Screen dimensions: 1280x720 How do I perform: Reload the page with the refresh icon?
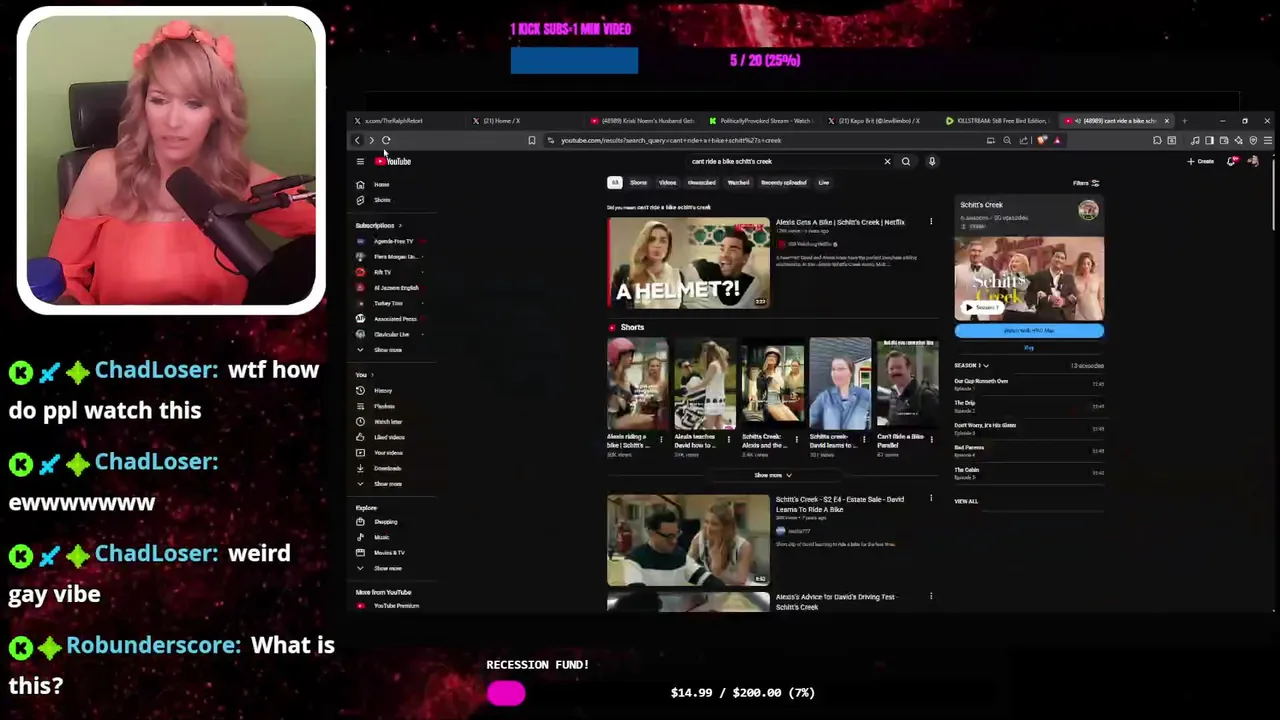386,140
